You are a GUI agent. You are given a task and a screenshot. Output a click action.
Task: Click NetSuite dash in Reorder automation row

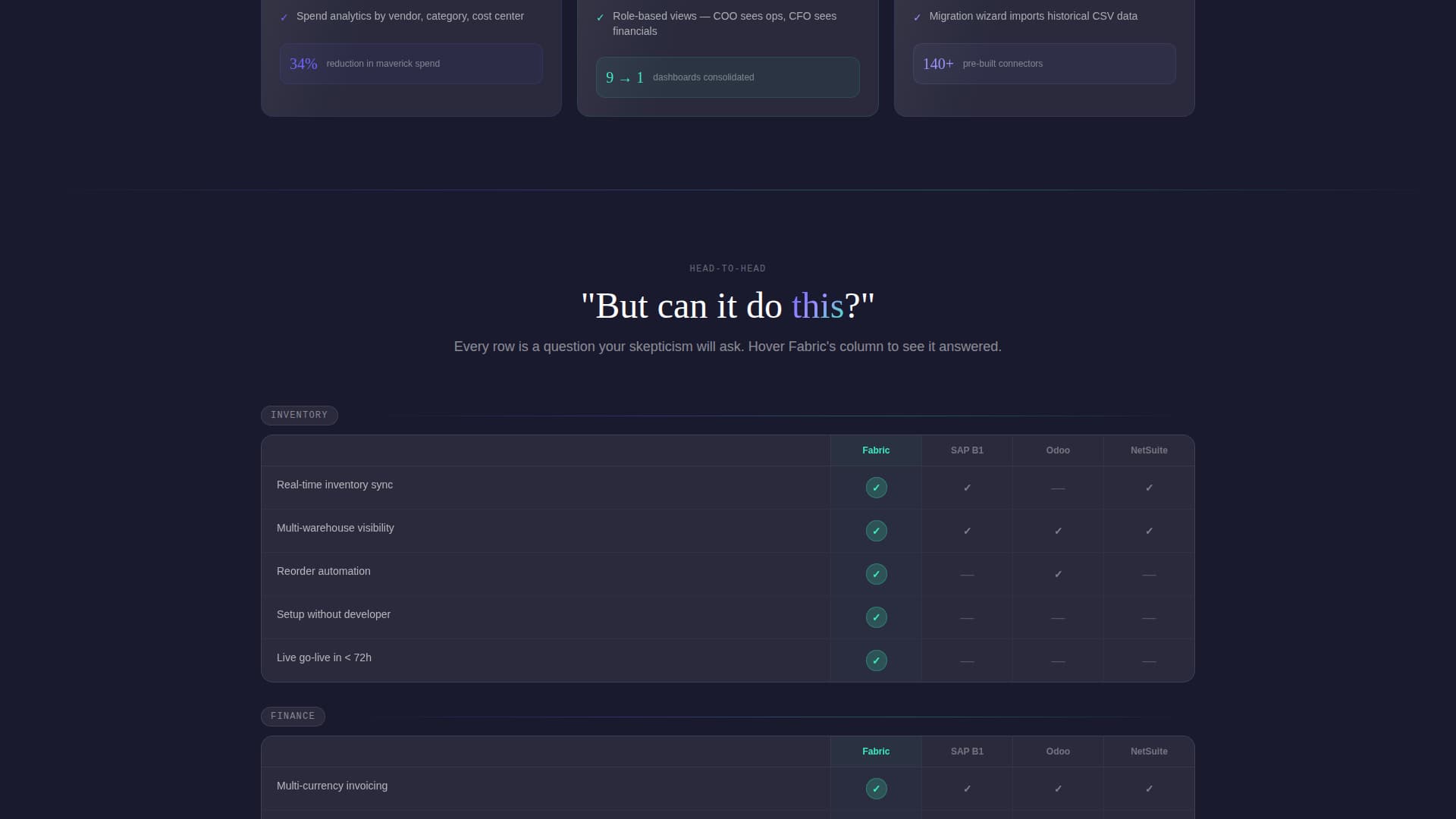[1149, 575]
